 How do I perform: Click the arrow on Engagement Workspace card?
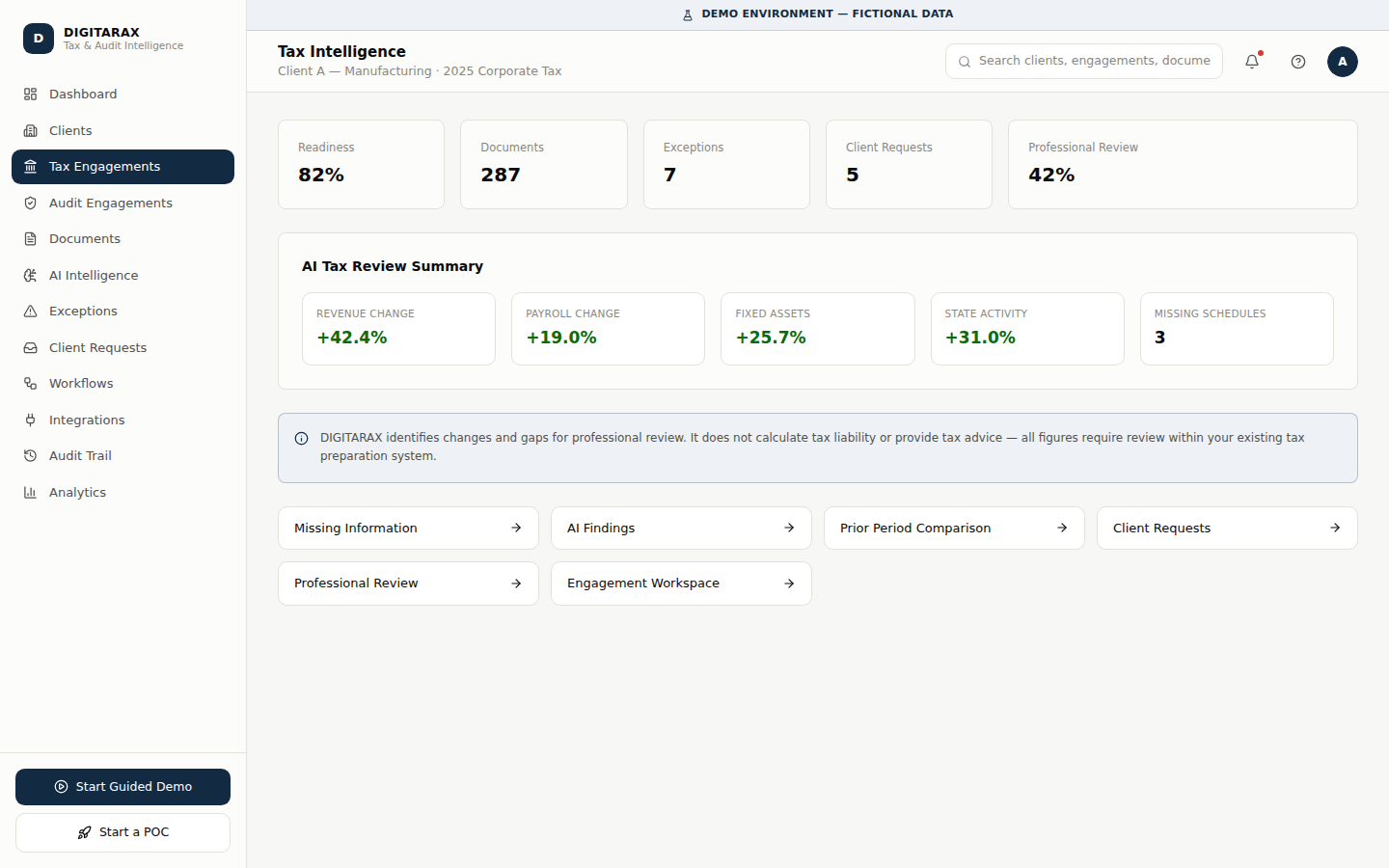coord(789,583)
